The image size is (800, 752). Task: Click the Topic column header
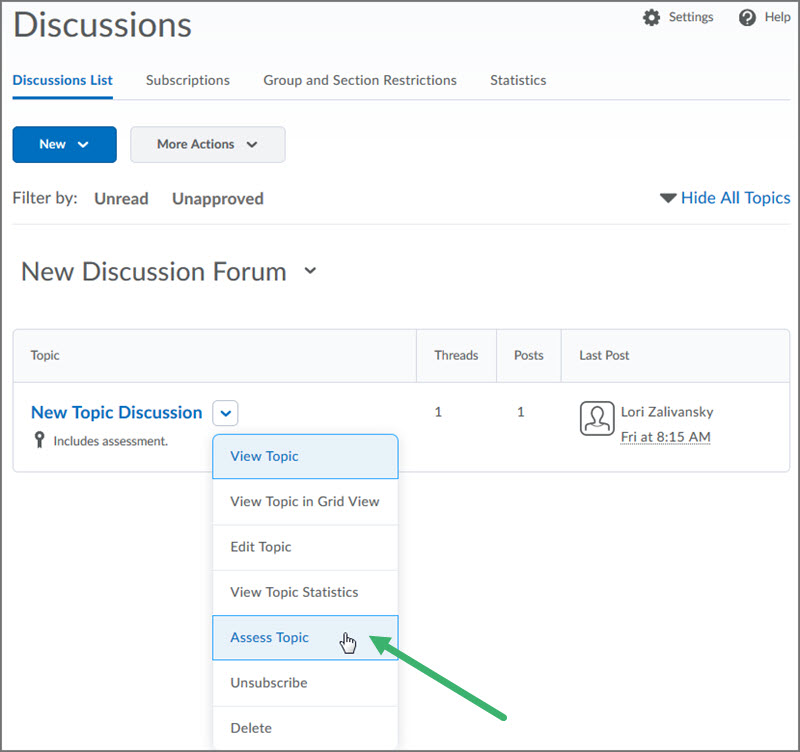tap(45, 355)
